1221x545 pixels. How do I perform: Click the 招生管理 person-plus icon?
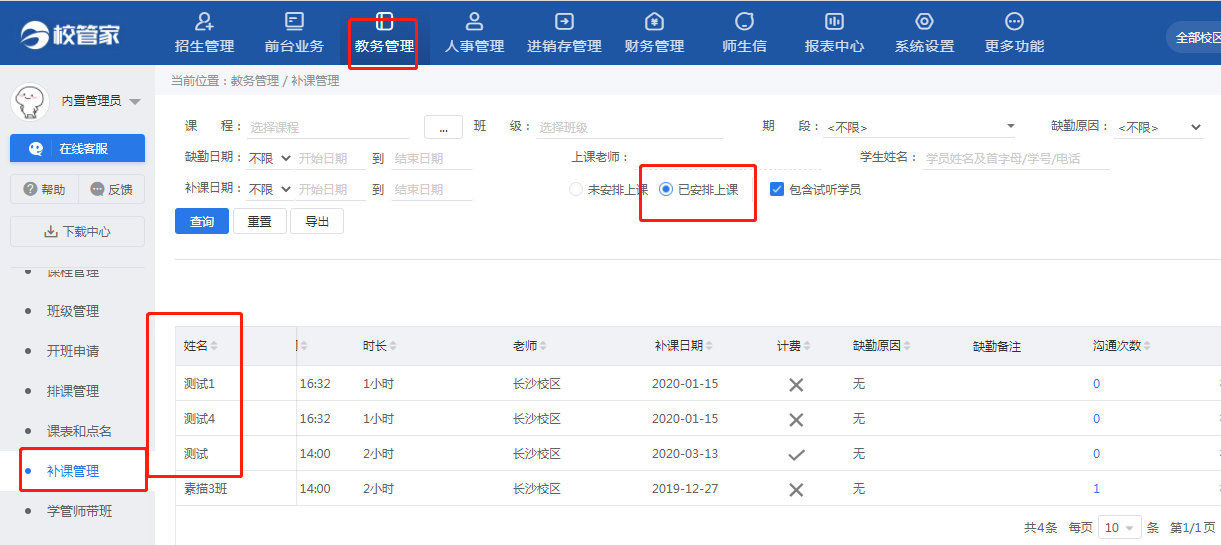pos(204,21)
